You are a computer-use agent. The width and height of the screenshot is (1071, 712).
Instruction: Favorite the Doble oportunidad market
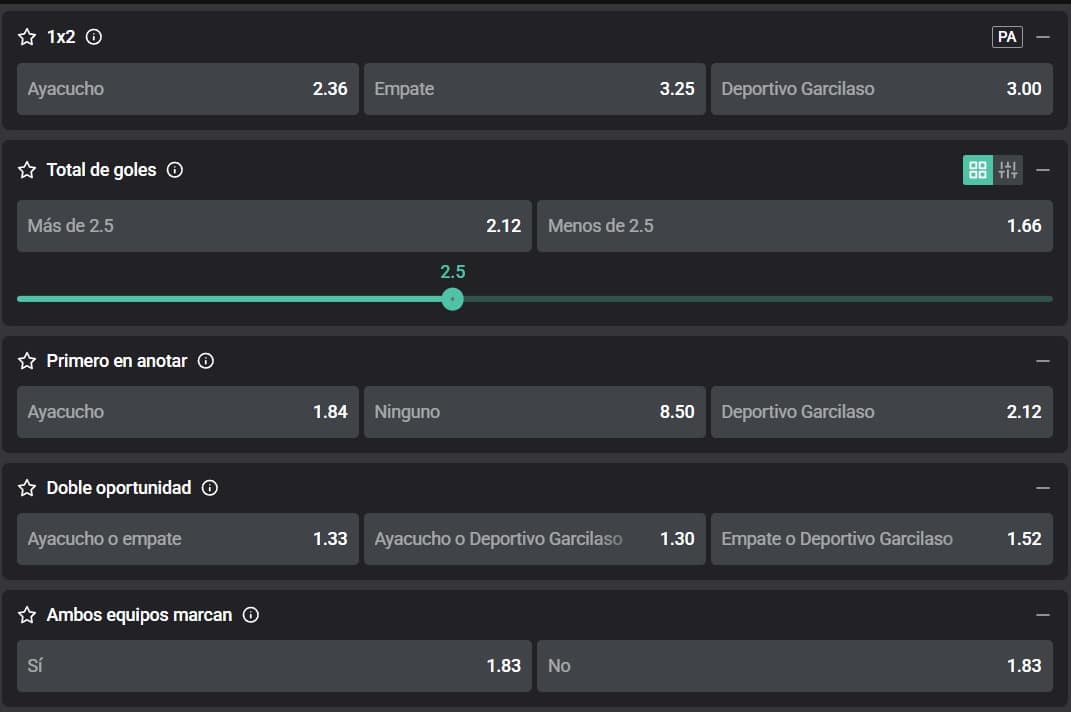[27, 488]
